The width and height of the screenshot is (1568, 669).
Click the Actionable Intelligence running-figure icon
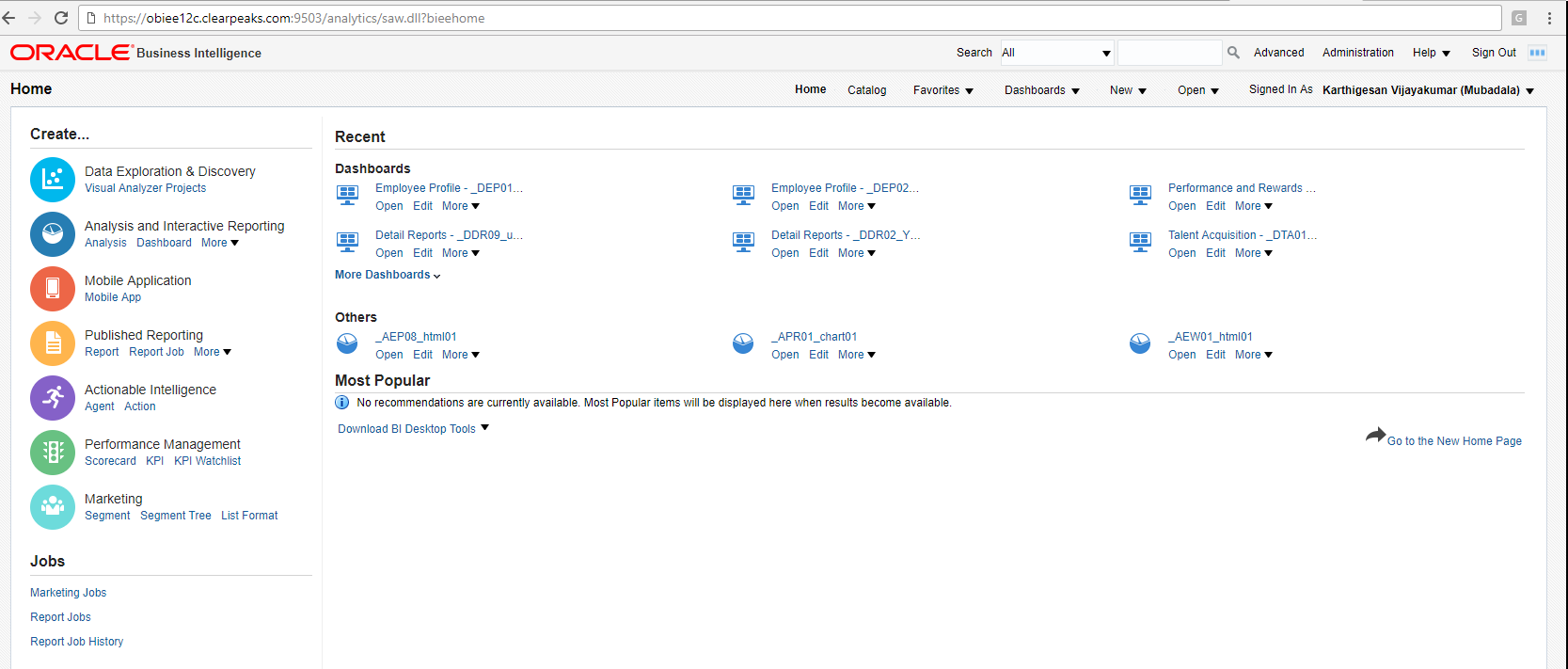coord(53,398)
